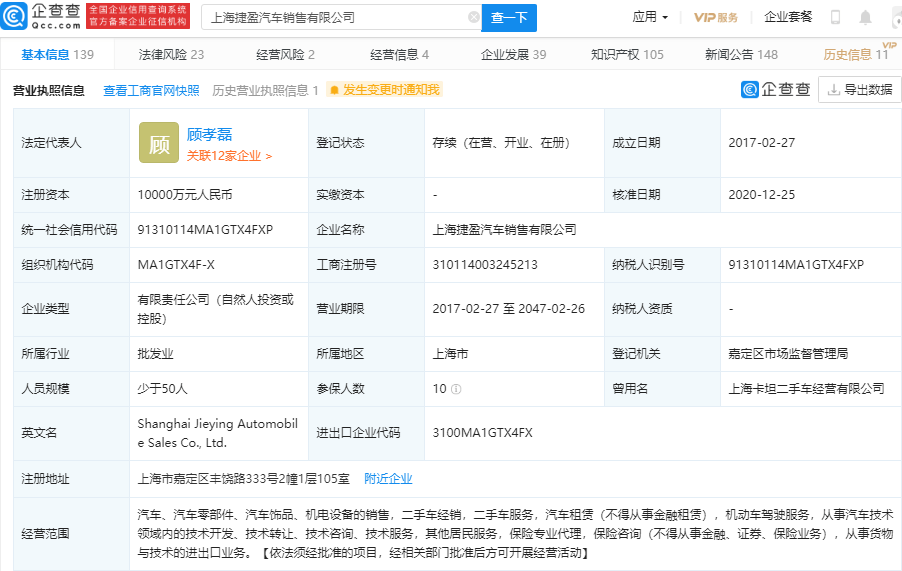Switch to 法律风险 tab
Viewport: 902px width, 571px height.
[171, 55]
